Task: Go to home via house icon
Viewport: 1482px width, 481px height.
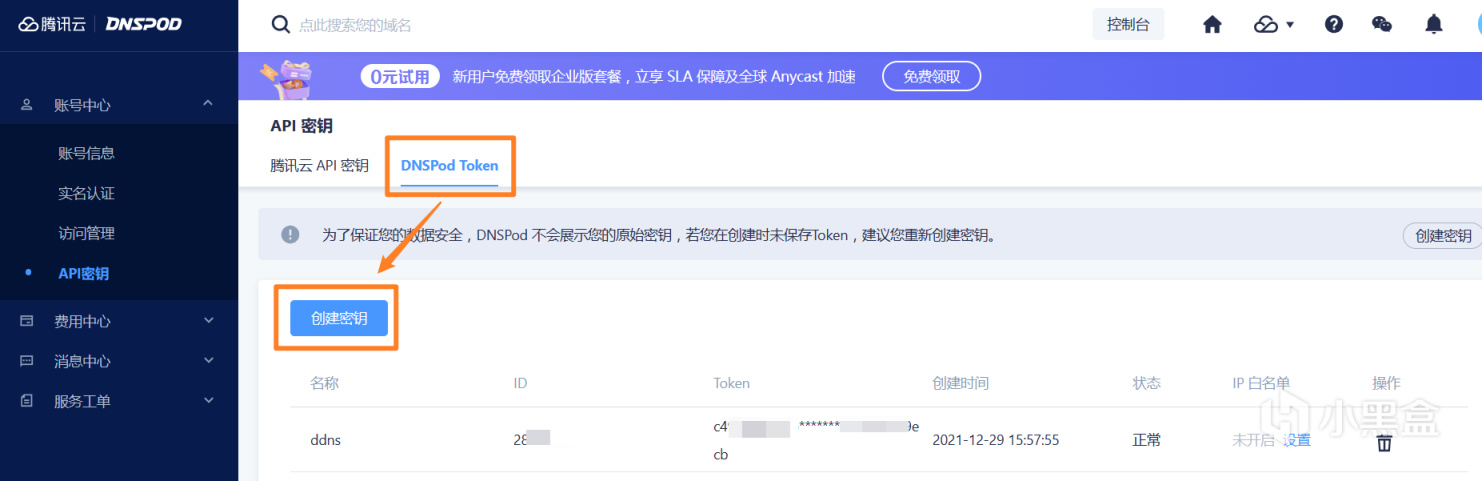Action: [1212, 25]
